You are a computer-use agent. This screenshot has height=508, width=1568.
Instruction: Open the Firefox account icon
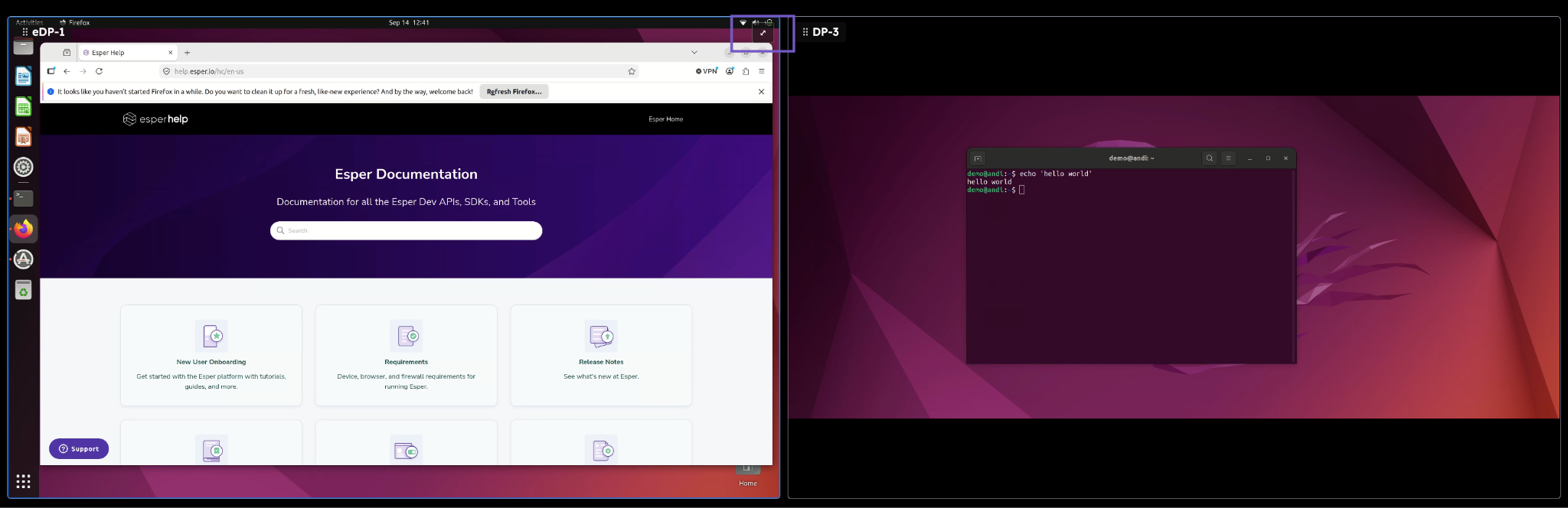pos(730,71)
